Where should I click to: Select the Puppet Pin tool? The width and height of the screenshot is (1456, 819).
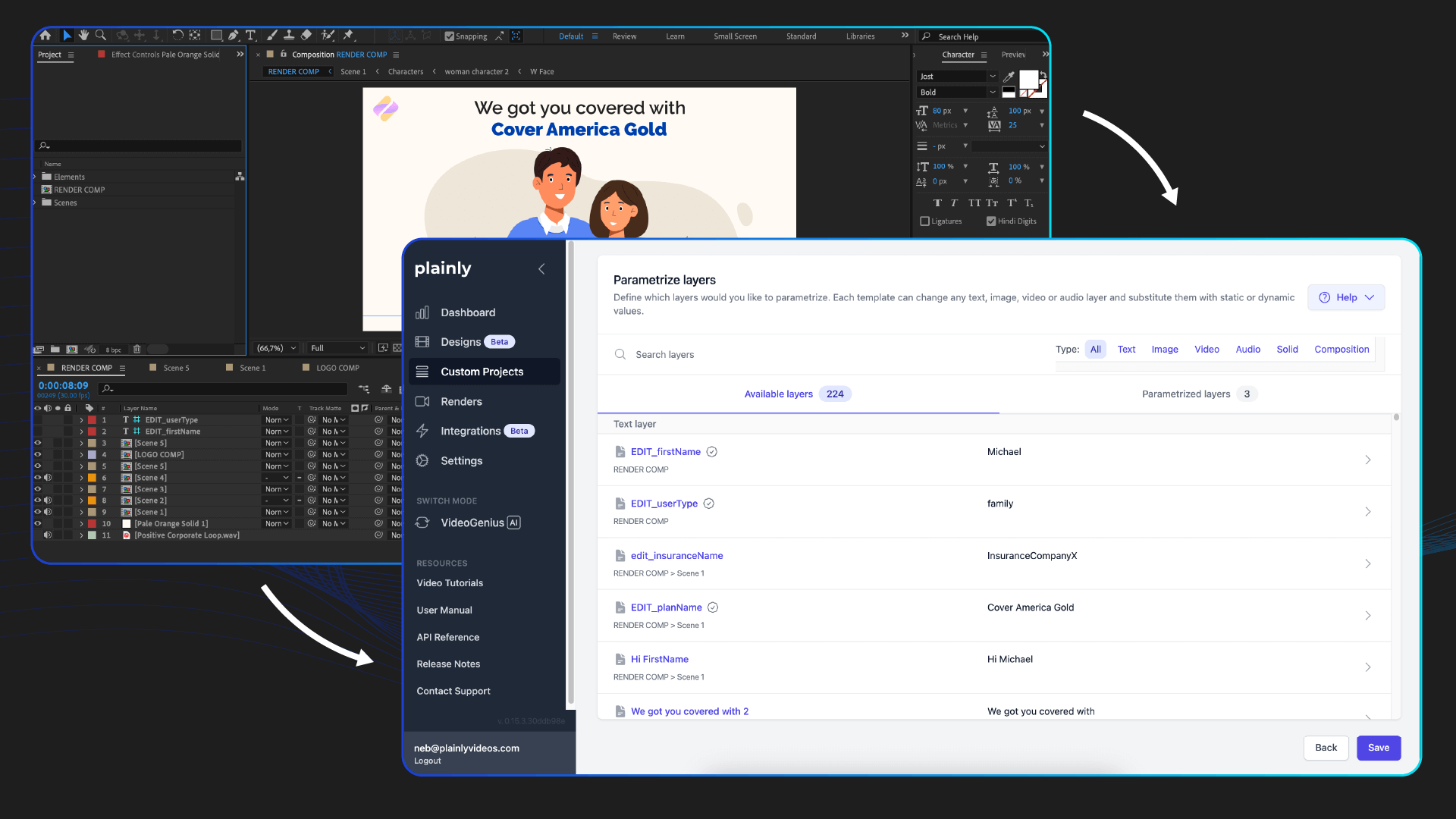[348, 36]
